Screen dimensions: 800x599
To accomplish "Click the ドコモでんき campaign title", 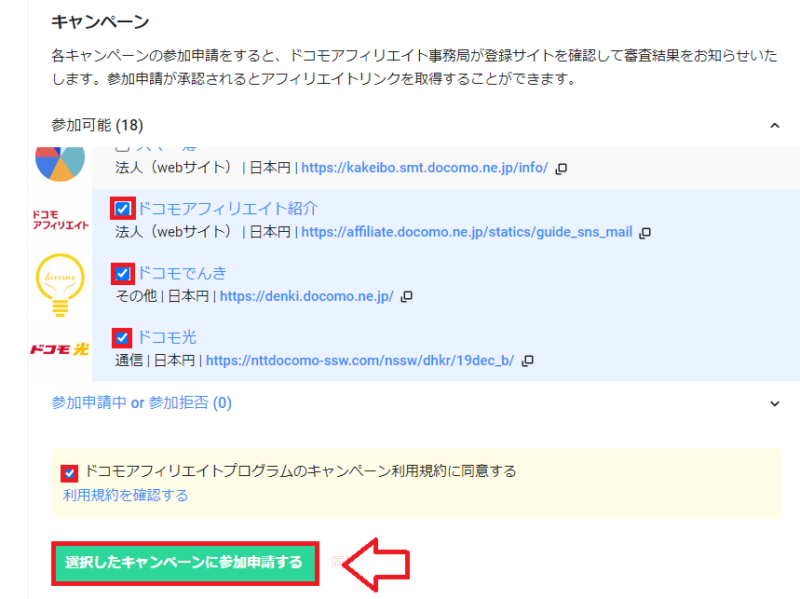I will coord(182,273).
